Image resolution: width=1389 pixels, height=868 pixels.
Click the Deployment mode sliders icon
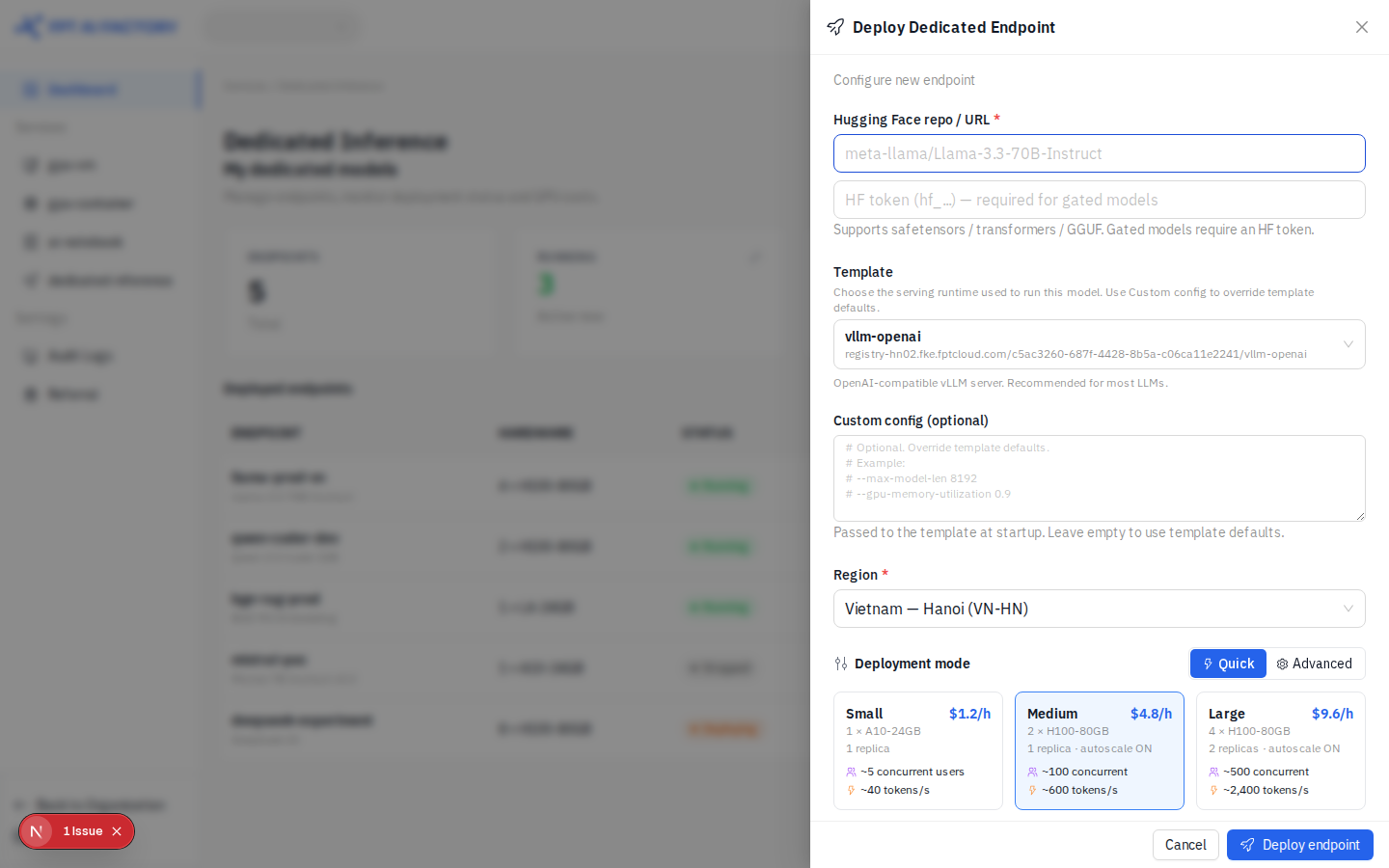pos(841,664)
